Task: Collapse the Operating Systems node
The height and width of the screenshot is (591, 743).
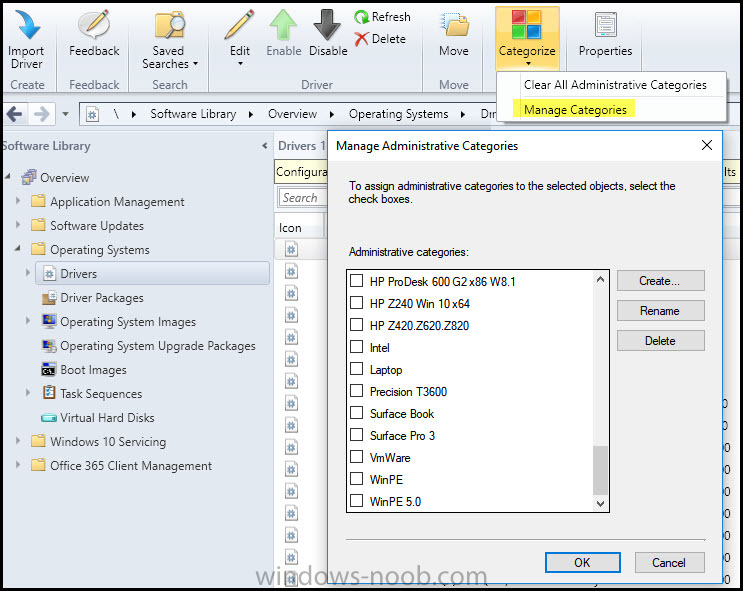Action: [x=18, y=248]
